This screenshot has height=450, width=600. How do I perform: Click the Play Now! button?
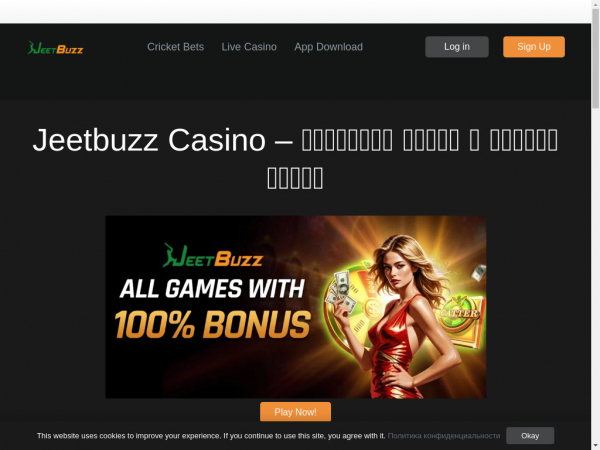(295, 412)
